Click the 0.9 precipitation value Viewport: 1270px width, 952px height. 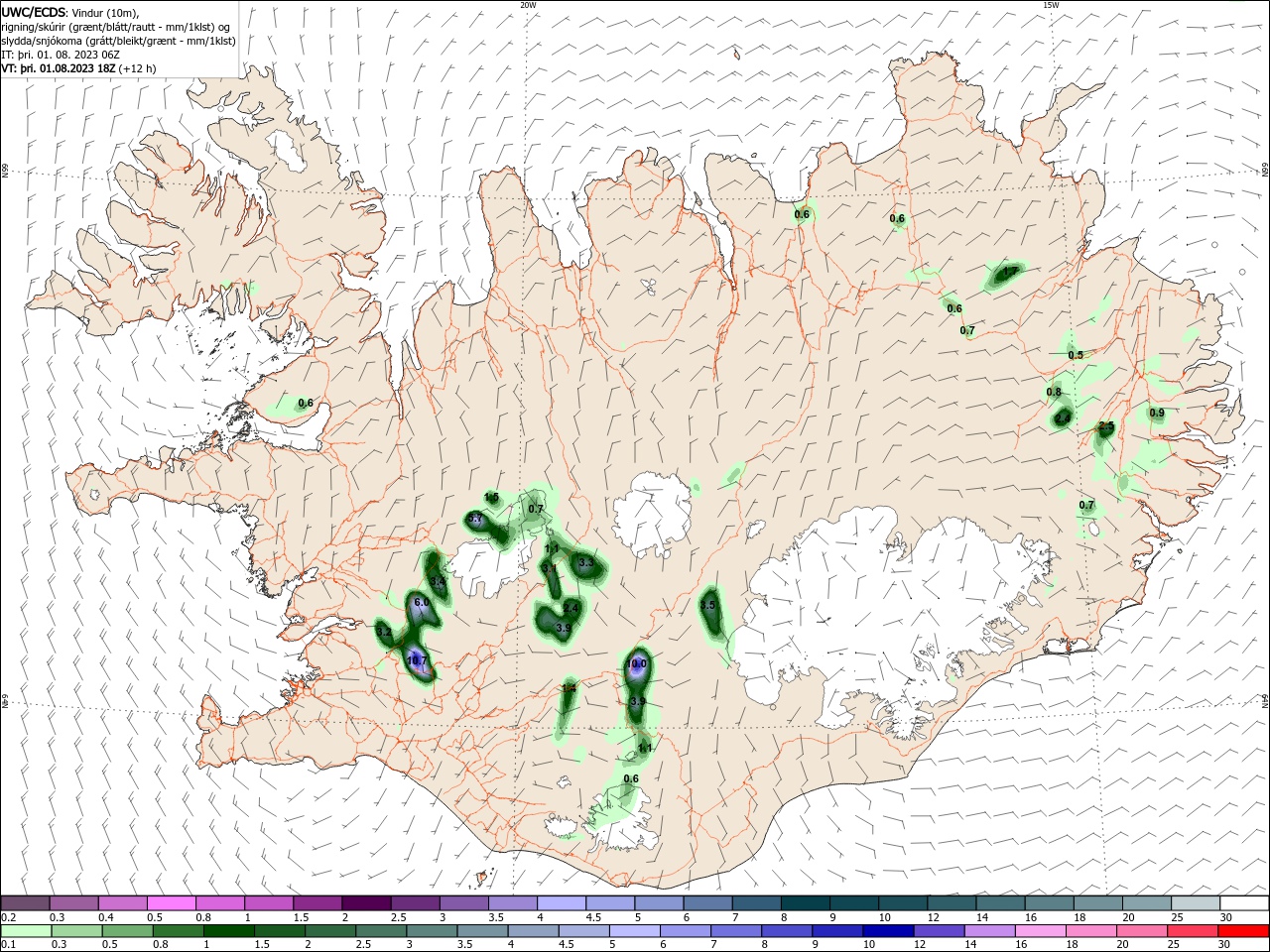pyautogui.click(x=1157, y=413)
